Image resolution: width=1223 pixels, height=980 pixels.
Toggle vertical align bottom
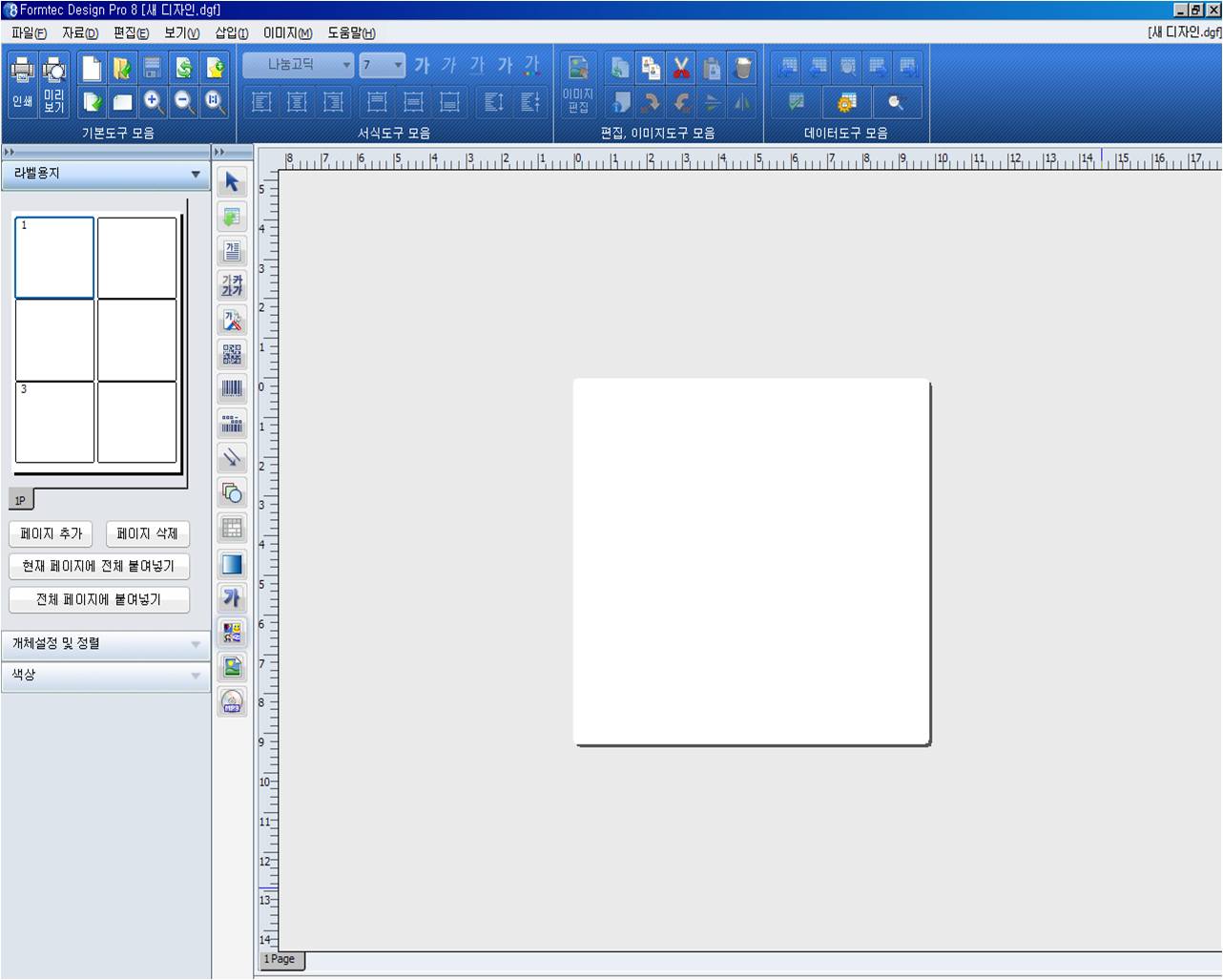point(449,101)
